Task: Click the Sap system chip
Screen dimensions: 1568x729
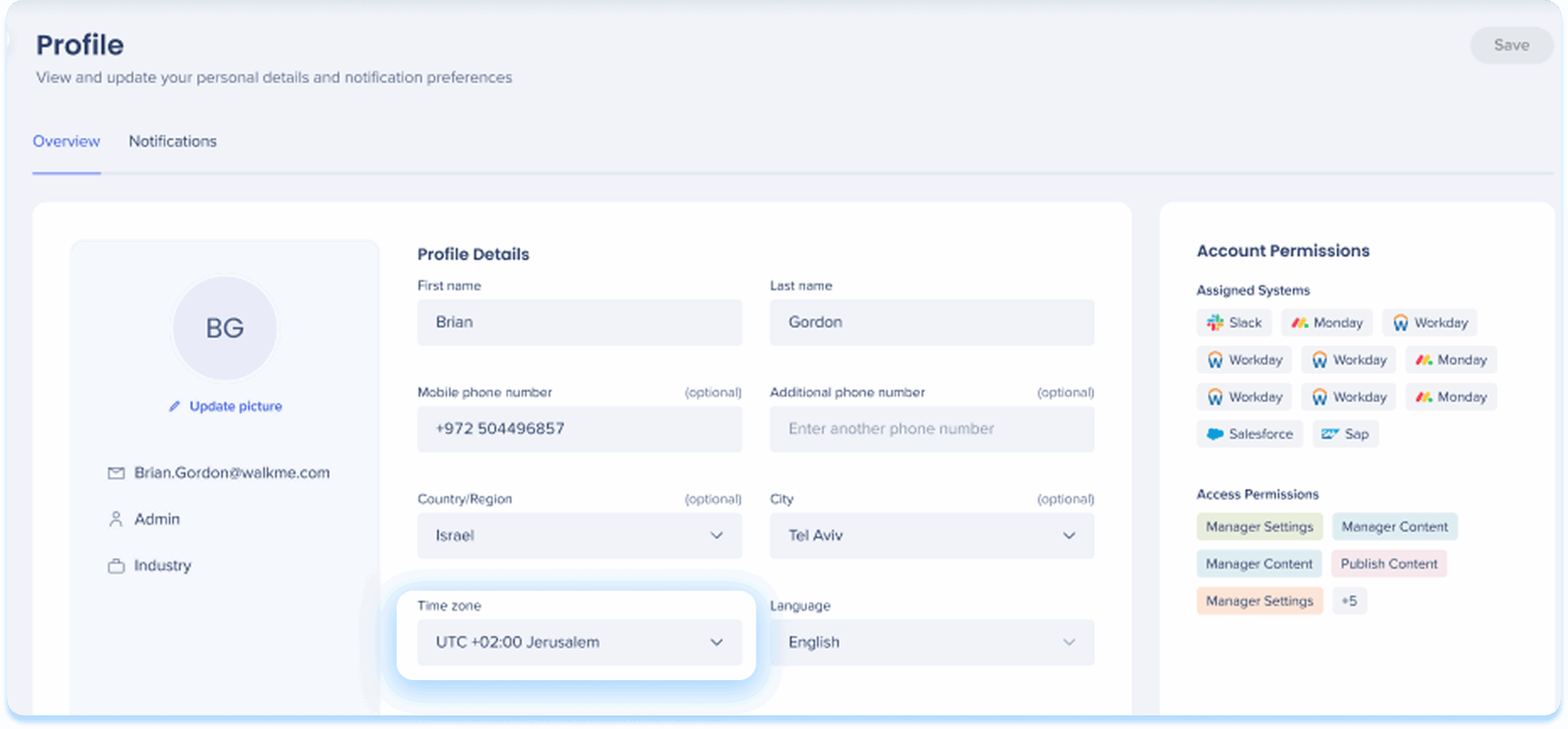Action: point(1345,434)
